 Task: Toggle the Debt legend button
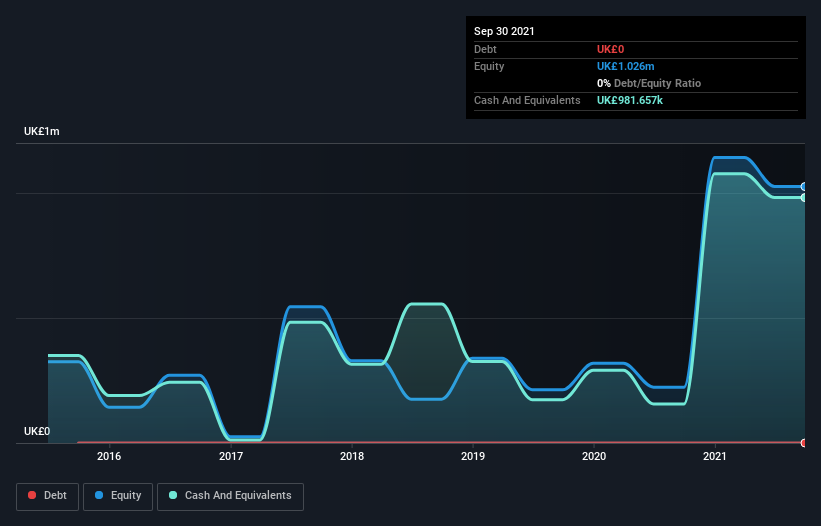tap(48, 496)
